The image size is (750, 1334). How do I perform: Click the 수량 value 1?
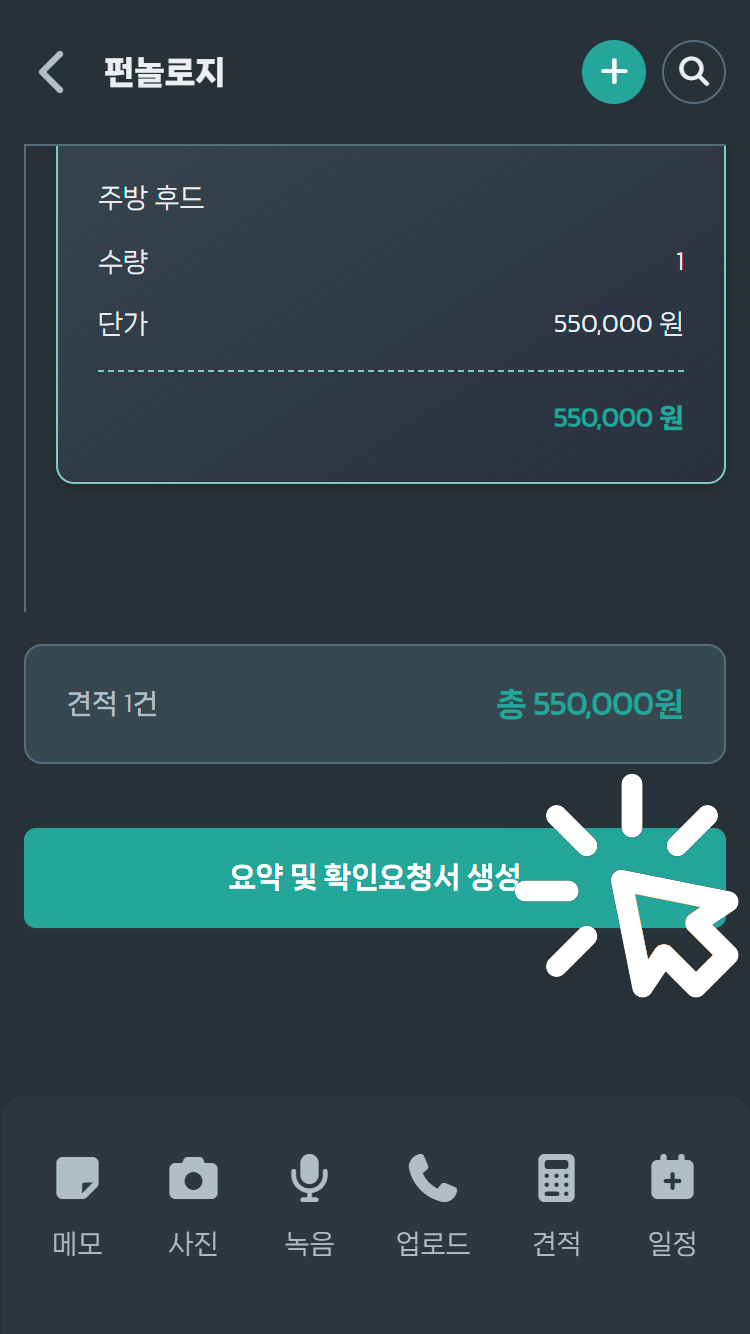point(680,263)
